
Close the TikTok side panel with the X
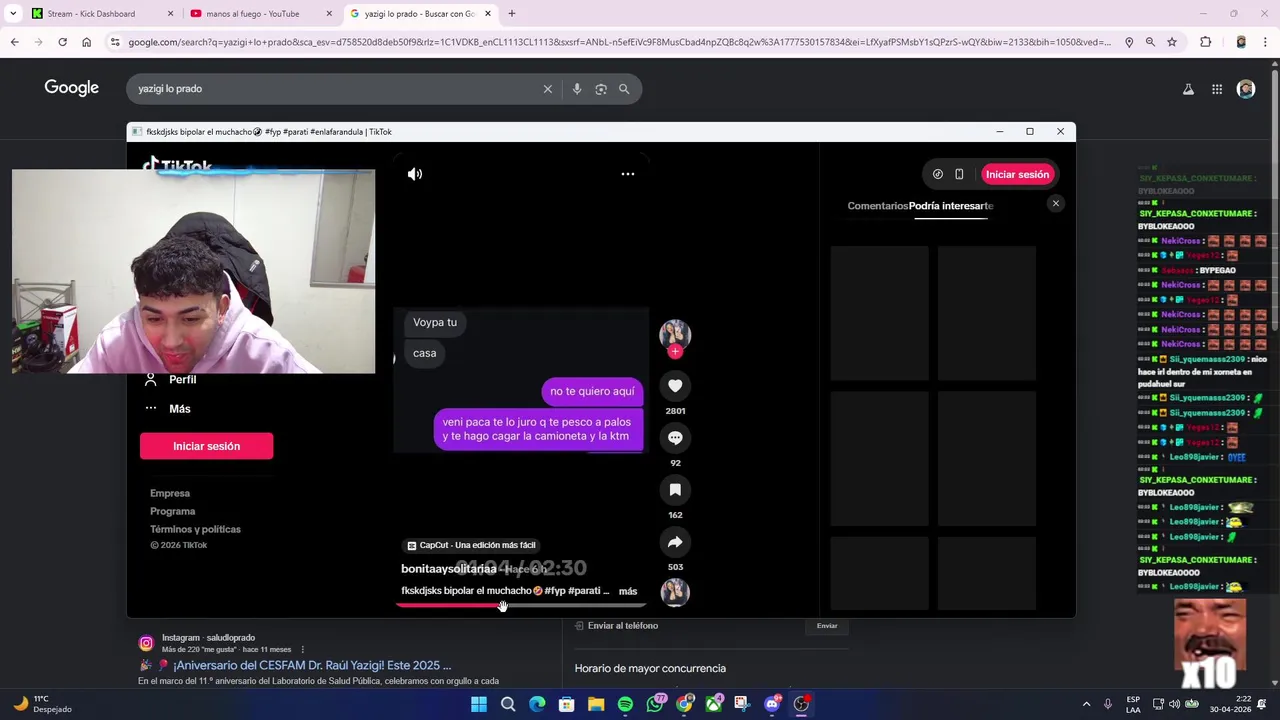(x=1055, y=204)
